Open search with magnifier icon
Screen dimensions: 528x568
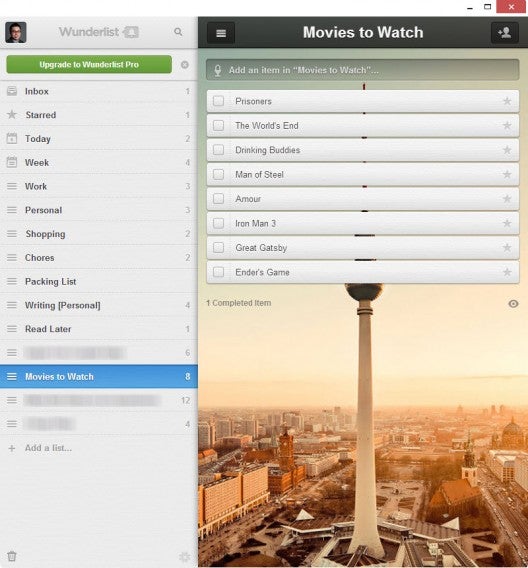(x=178, y=32)
